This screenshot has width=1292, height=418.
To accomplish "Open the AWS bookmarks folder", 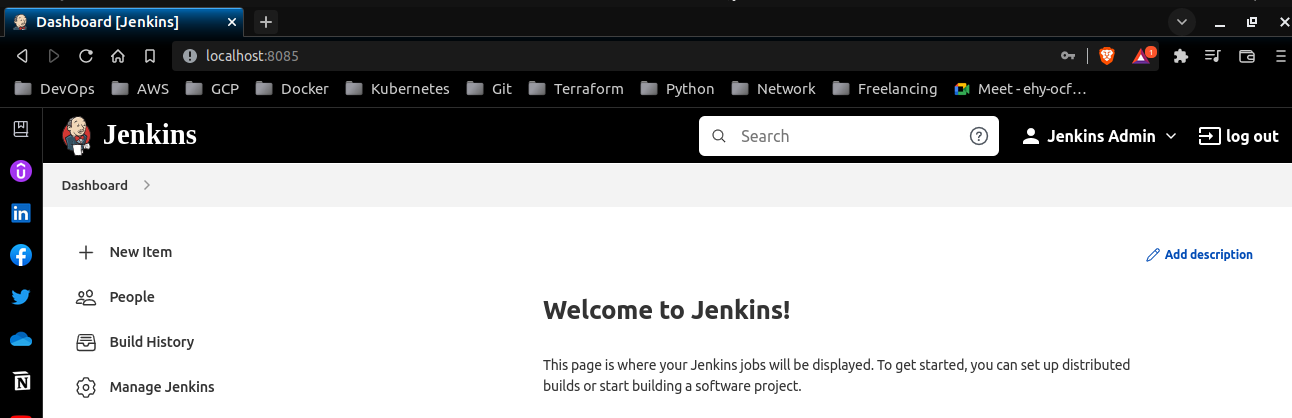I will pyautogui.click(x=141, y=89).
